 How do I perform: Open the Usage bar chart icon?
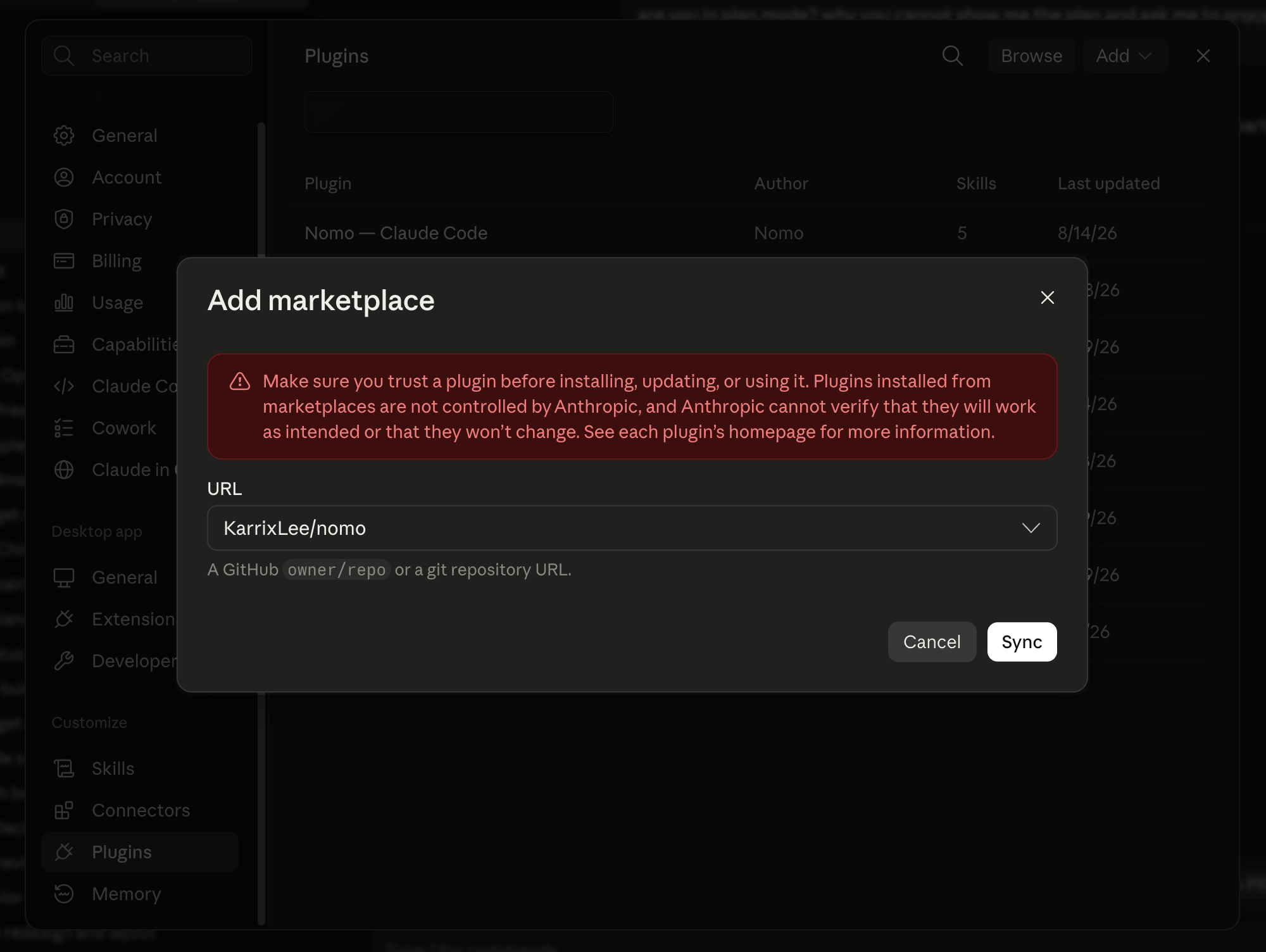(x=64, y=303)
